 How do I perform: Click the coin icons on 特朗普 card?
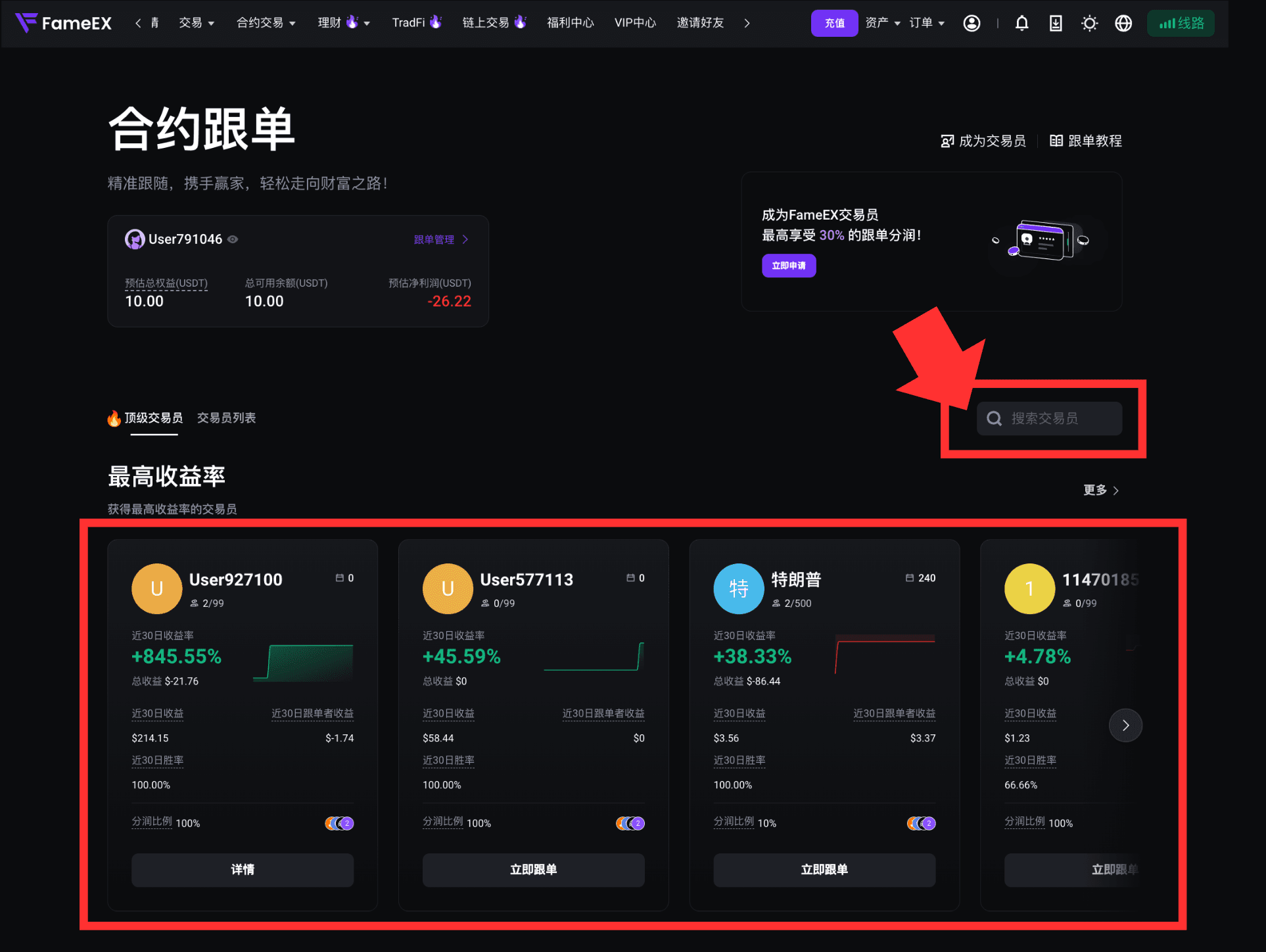point(921,823)
